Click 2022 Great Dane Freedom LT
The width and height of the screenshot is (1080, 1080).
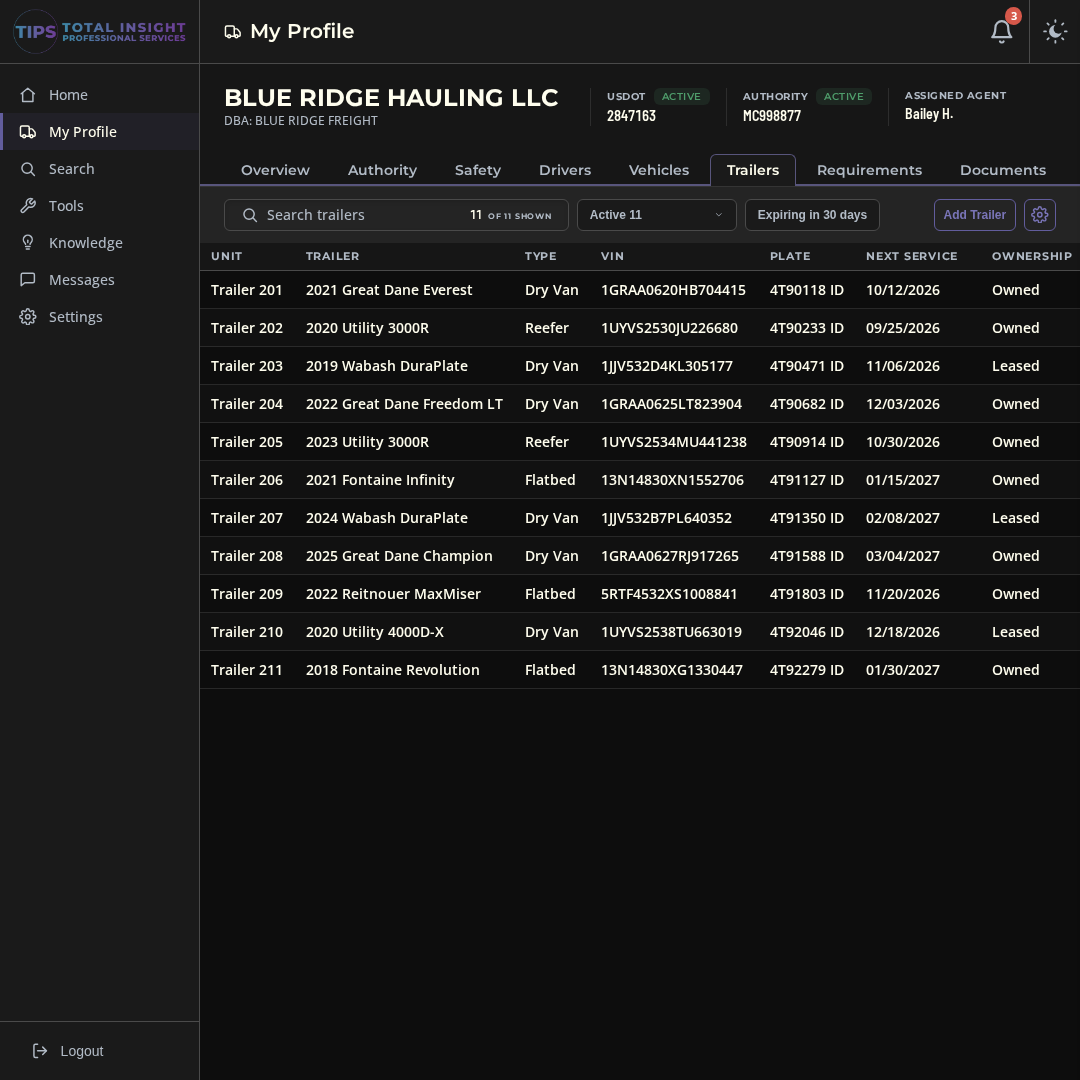coord(404,404)
